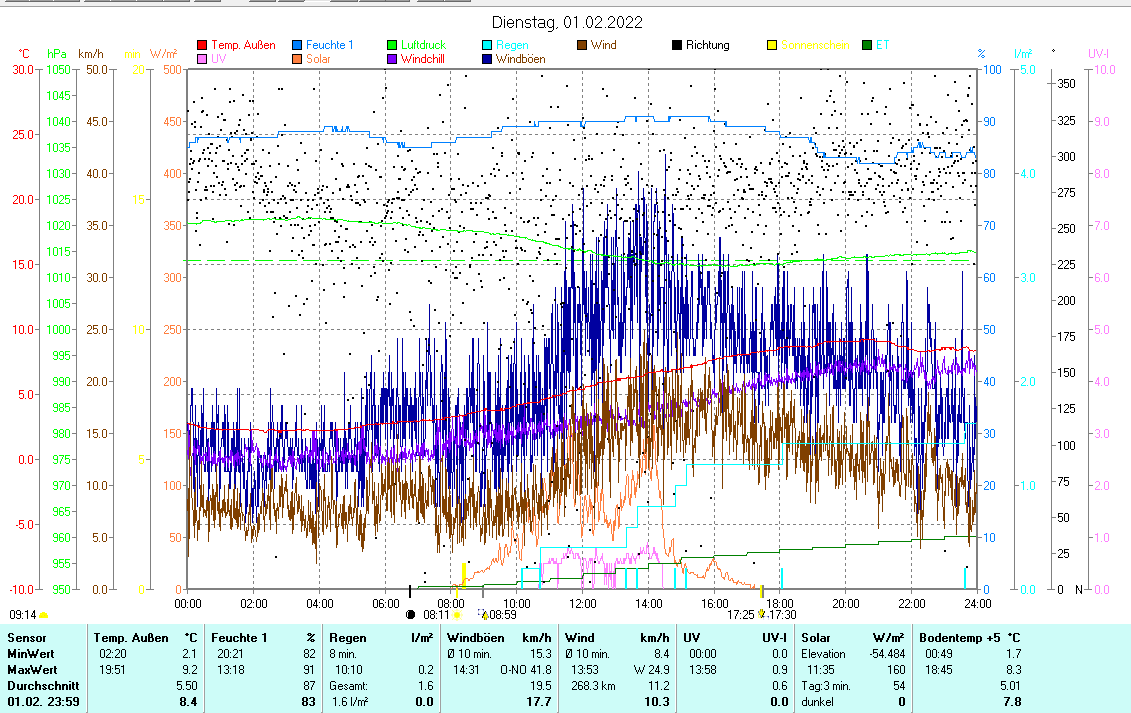Screen dimensions: 1131x713
Task: Click the blue Feuchte 1 legend swatch
Action: click(297, 45)
